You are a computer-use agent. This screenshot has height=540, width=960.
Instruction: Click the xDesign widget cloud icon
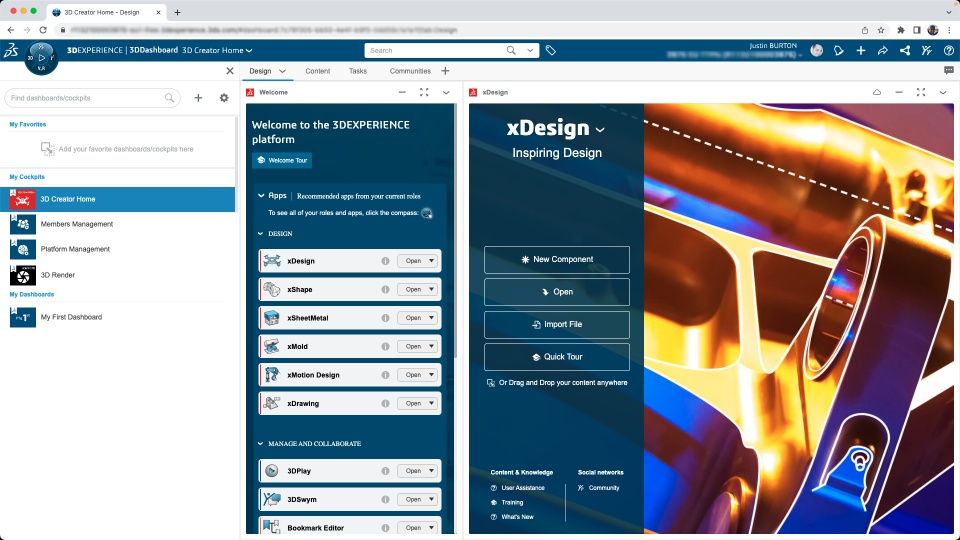(x=877, y=92)
